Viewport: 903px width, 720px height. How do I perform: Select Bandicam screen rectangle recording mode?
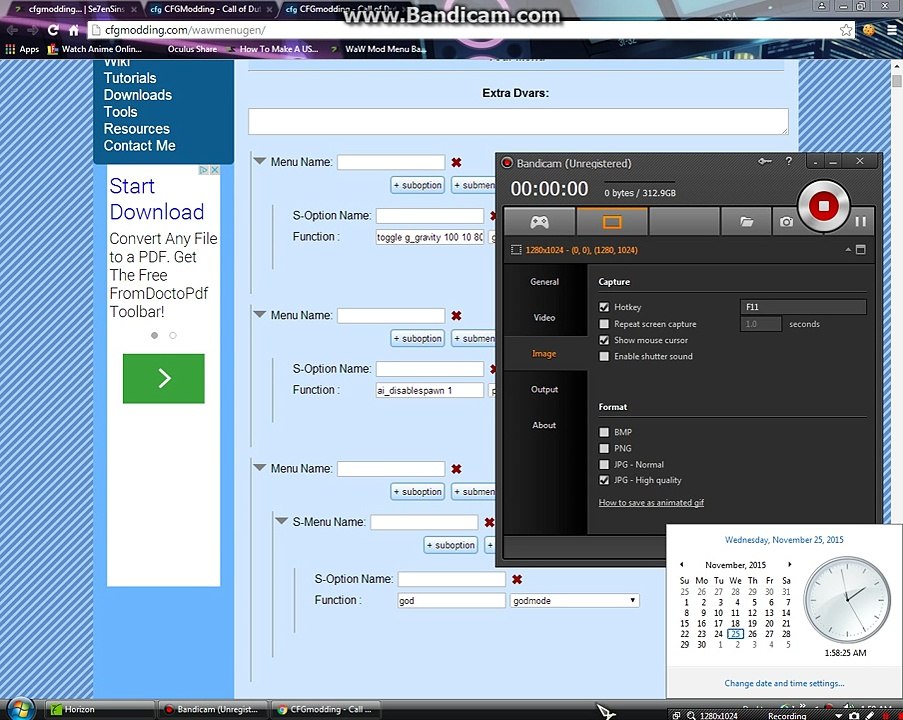[x=612, y=222]
